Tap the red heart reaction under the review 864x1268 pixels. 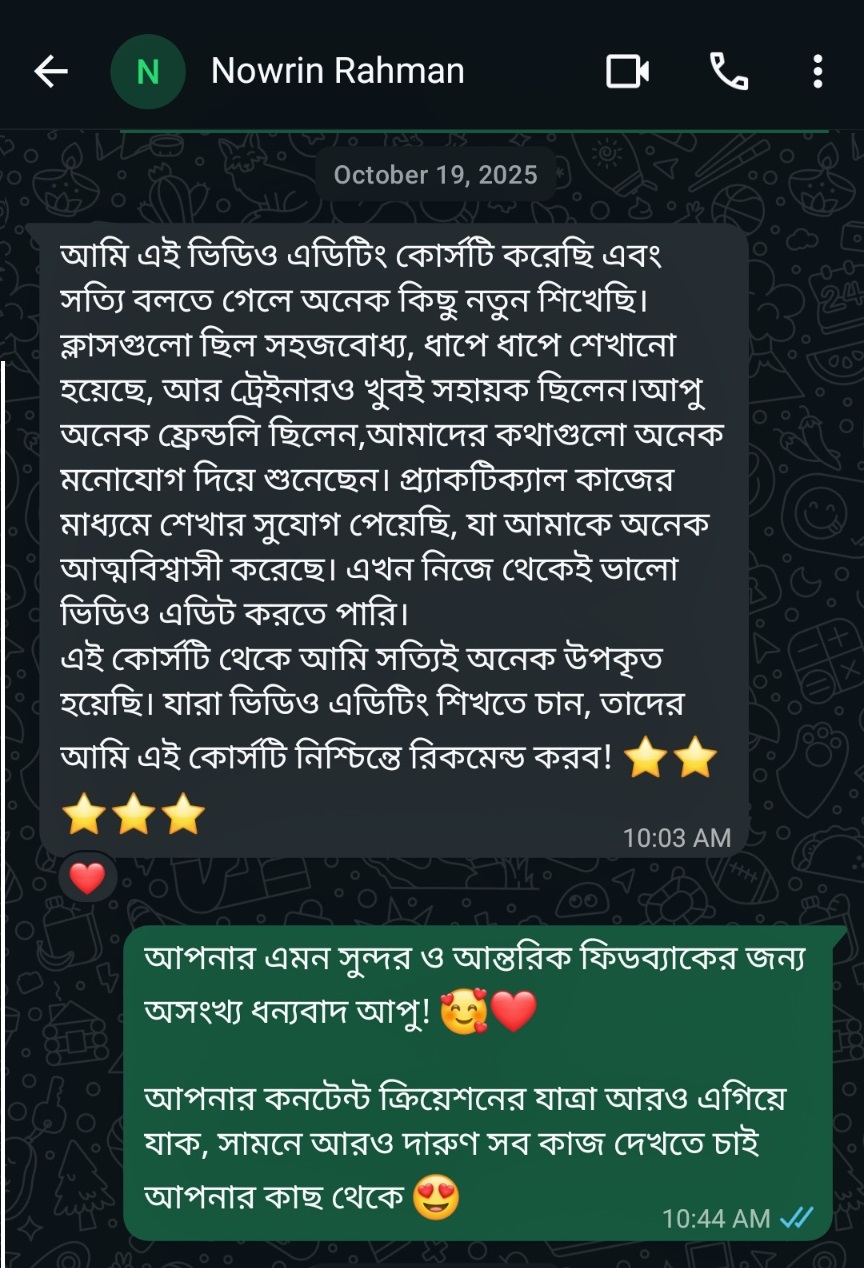88,879
